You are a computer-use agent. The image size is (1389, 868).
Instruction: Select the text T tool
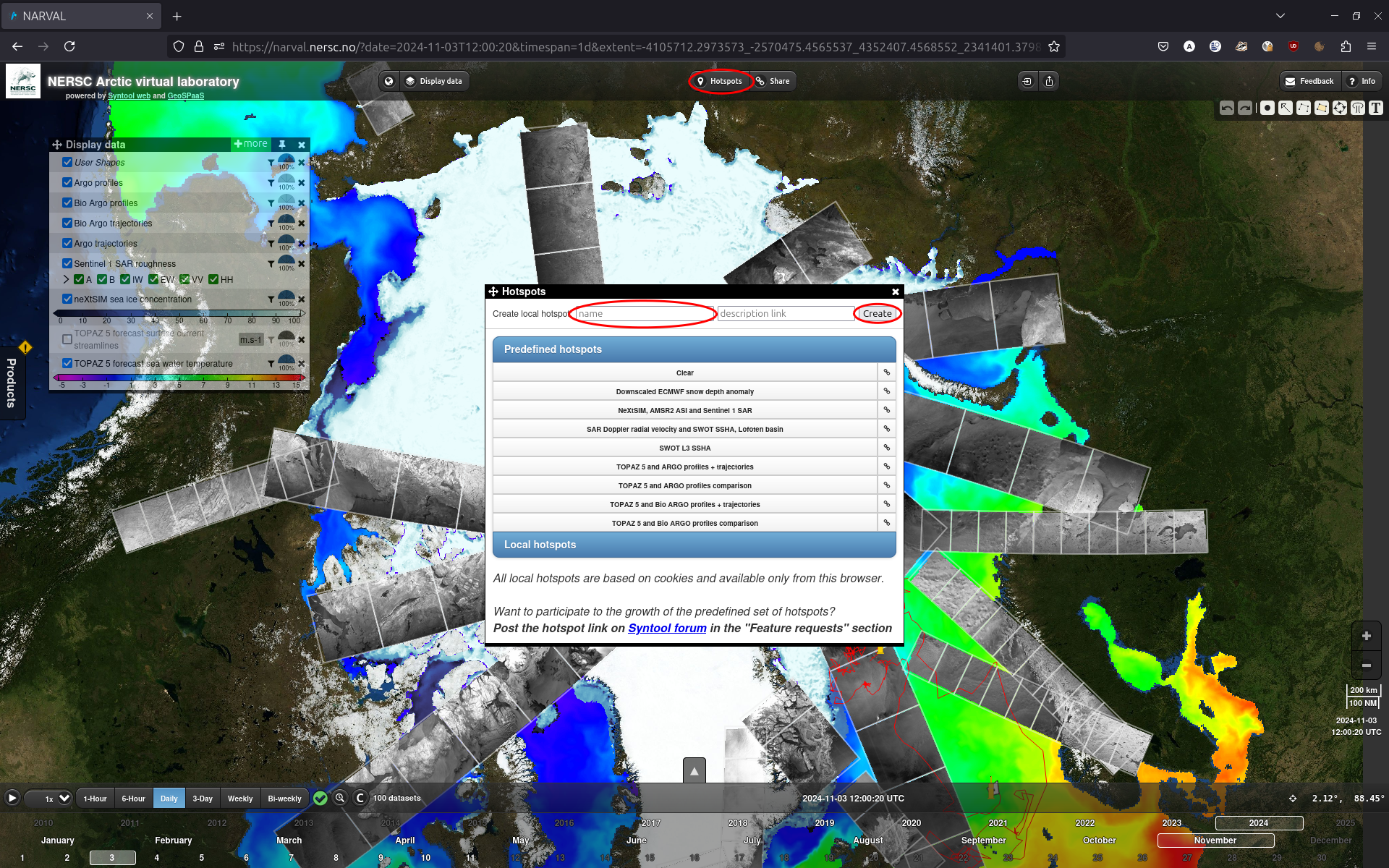(1376, 108)
